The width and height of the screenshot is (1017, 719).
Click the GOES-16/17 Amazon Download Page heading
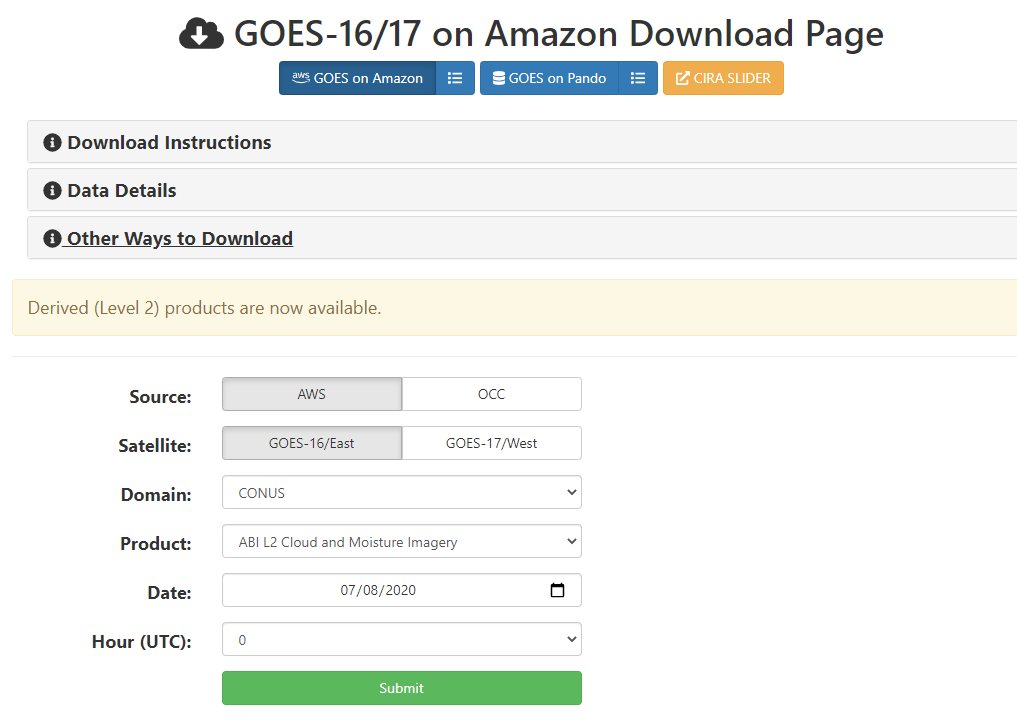coord(558,34)
